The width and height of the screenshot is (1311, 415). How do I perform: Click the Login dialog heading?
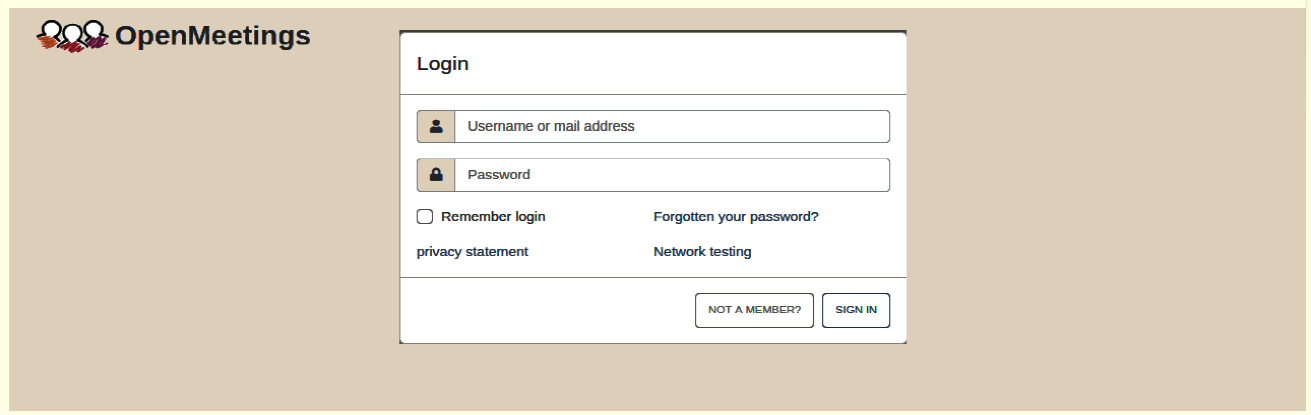443,64
